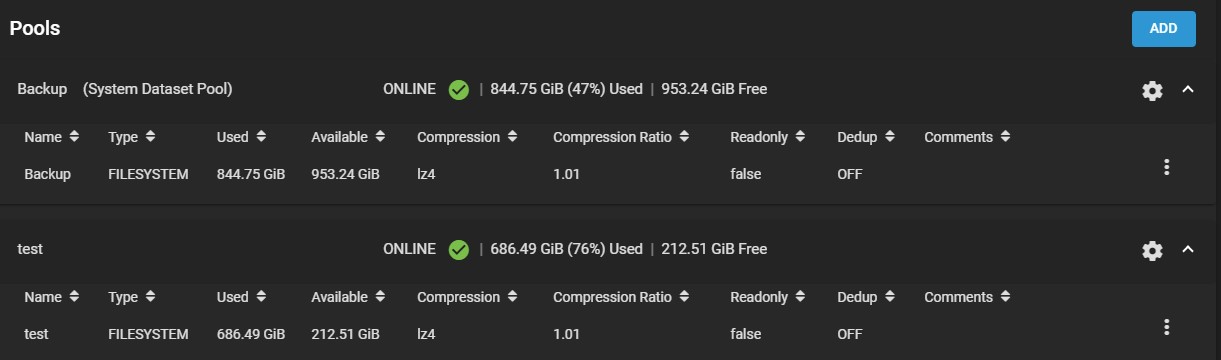1221x360 pixels.
Task: Open the test pool settings gear
Action: 1152,250
